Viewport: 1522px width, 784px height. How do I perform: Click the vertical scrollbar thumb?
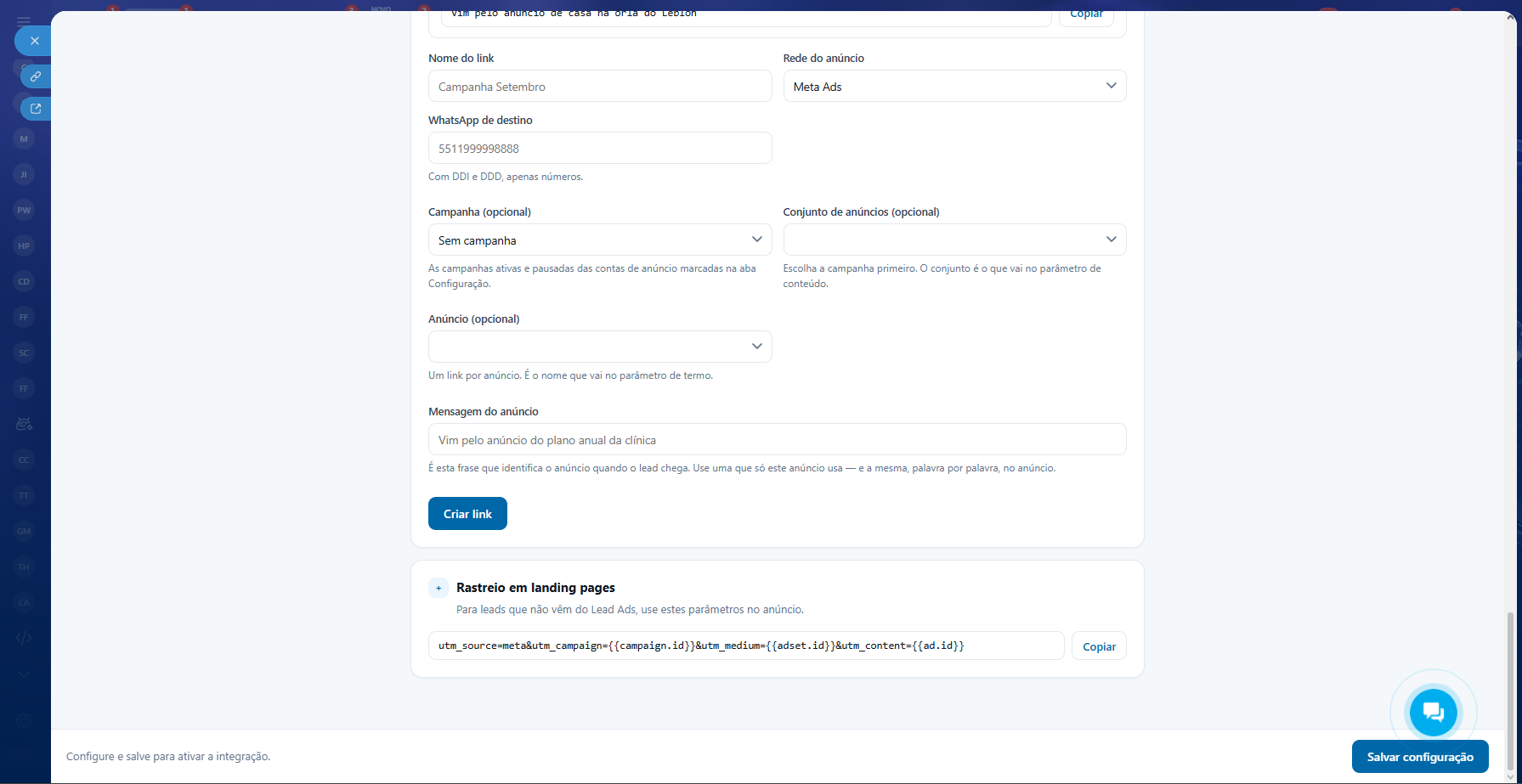pyautogui.click(x=1510, y=690)
